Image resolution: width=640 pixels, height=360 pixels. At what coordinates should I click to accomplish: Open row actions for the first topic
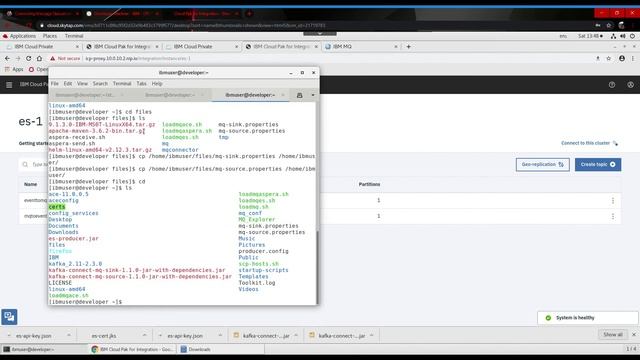[x=613, y=200]
